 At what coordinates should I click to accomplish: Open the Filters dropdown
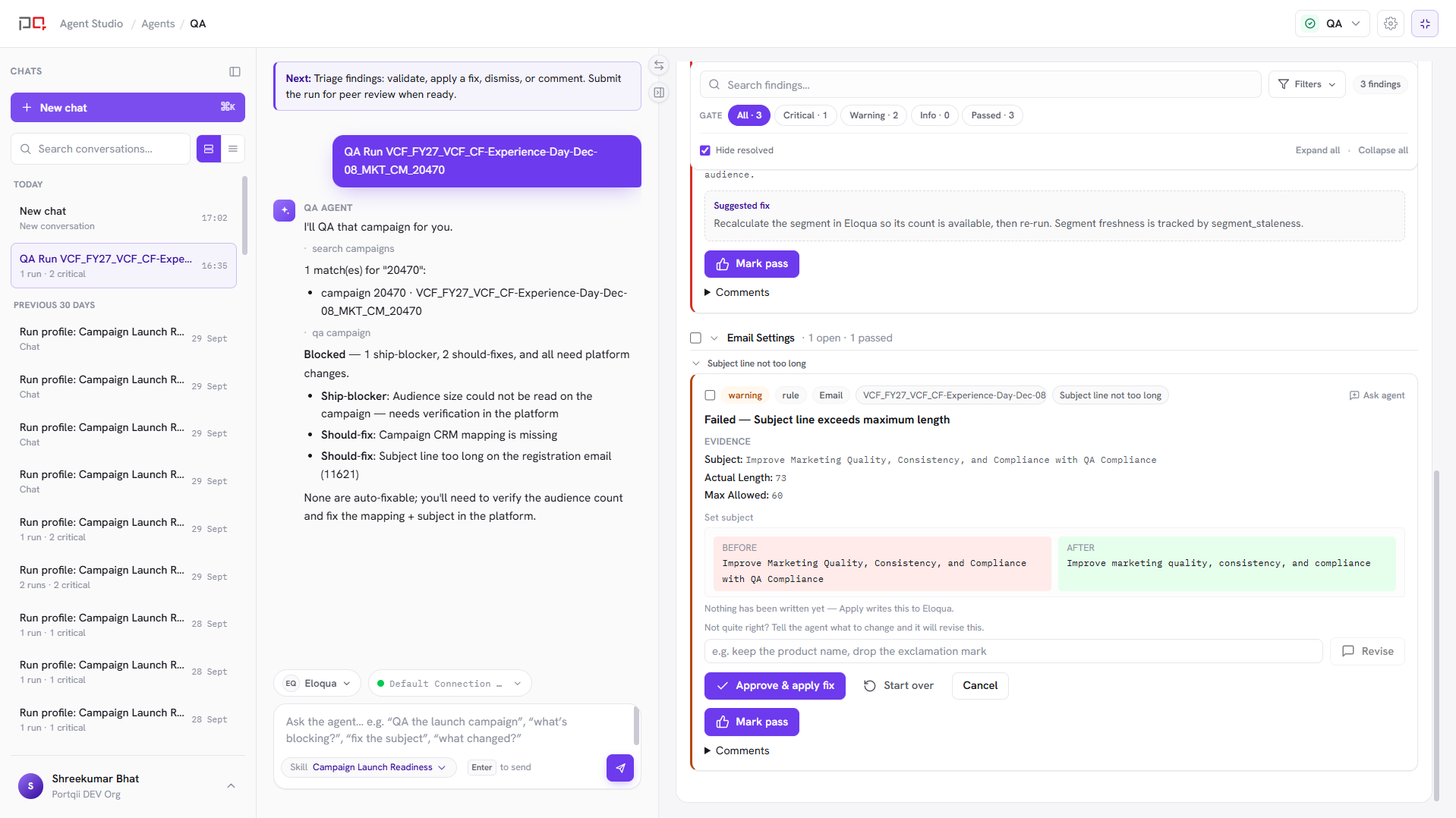click(1306, 84)
